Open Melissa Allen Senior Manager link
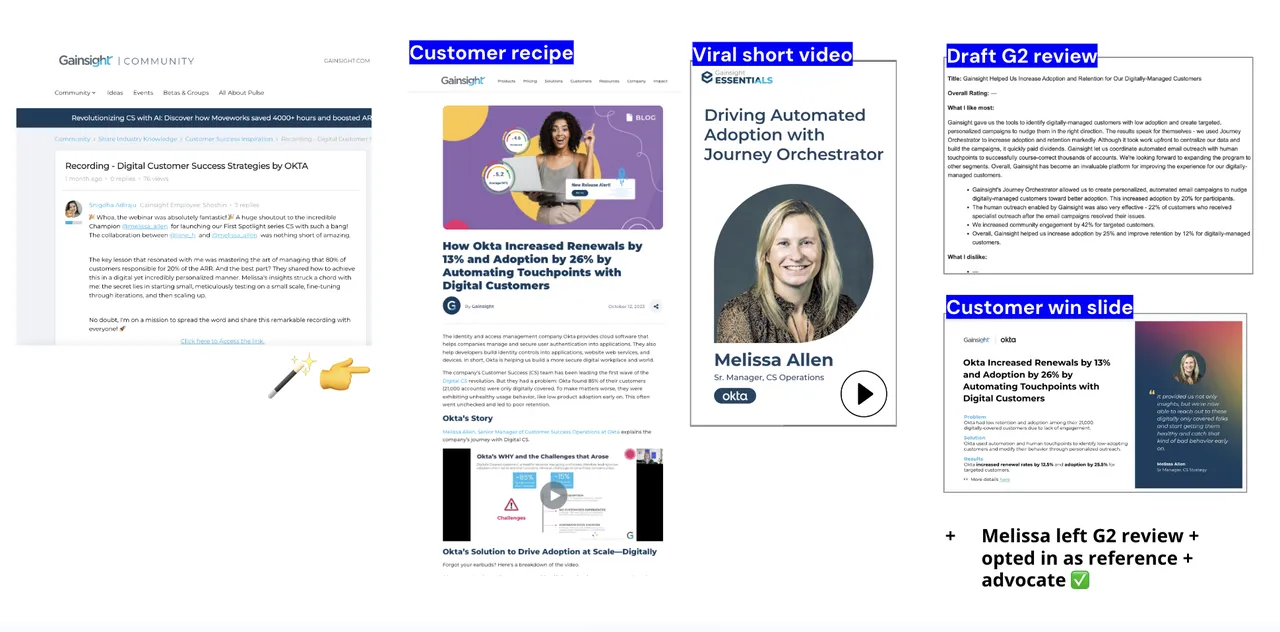 click(x=531, y=432)
